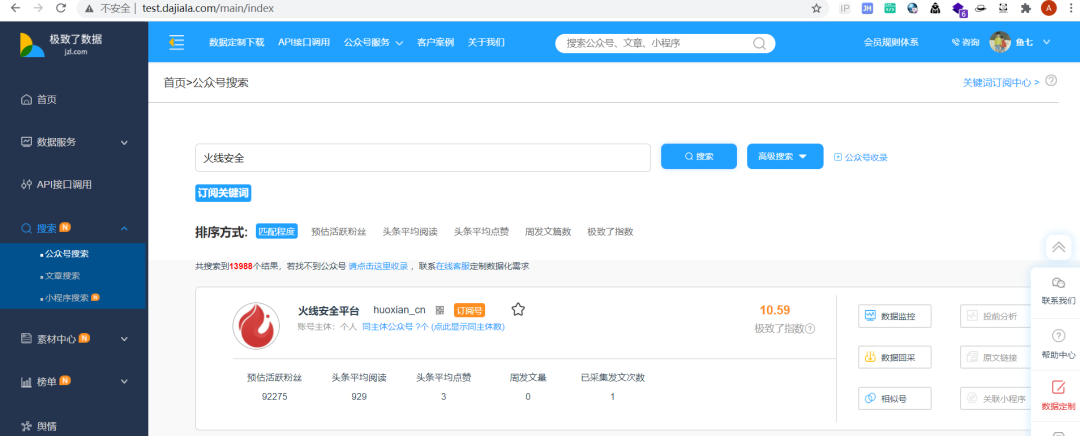This screenshot has height=436, width=1080.
Task: Open API接口调用 in top nav
Action: coord(304,42)
